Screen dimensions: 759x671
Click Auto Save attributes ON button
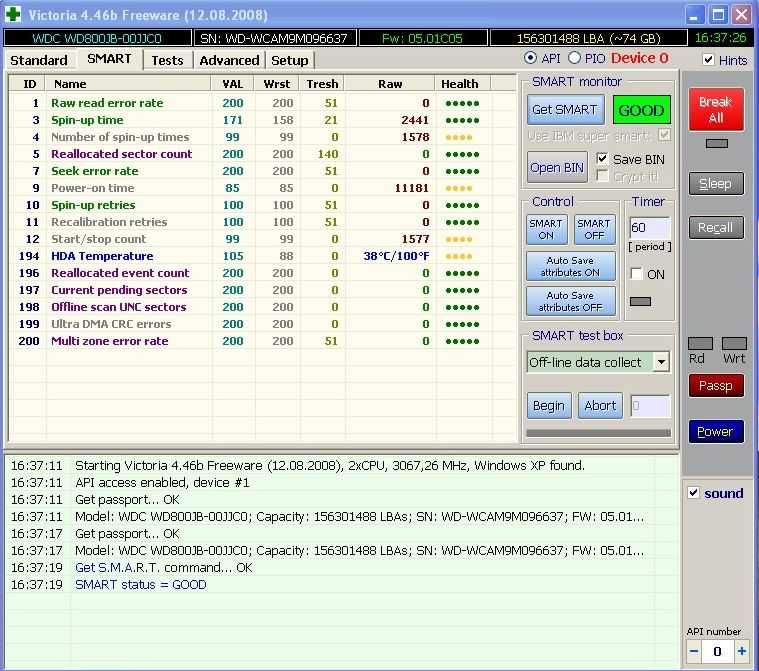click(570, 266)
